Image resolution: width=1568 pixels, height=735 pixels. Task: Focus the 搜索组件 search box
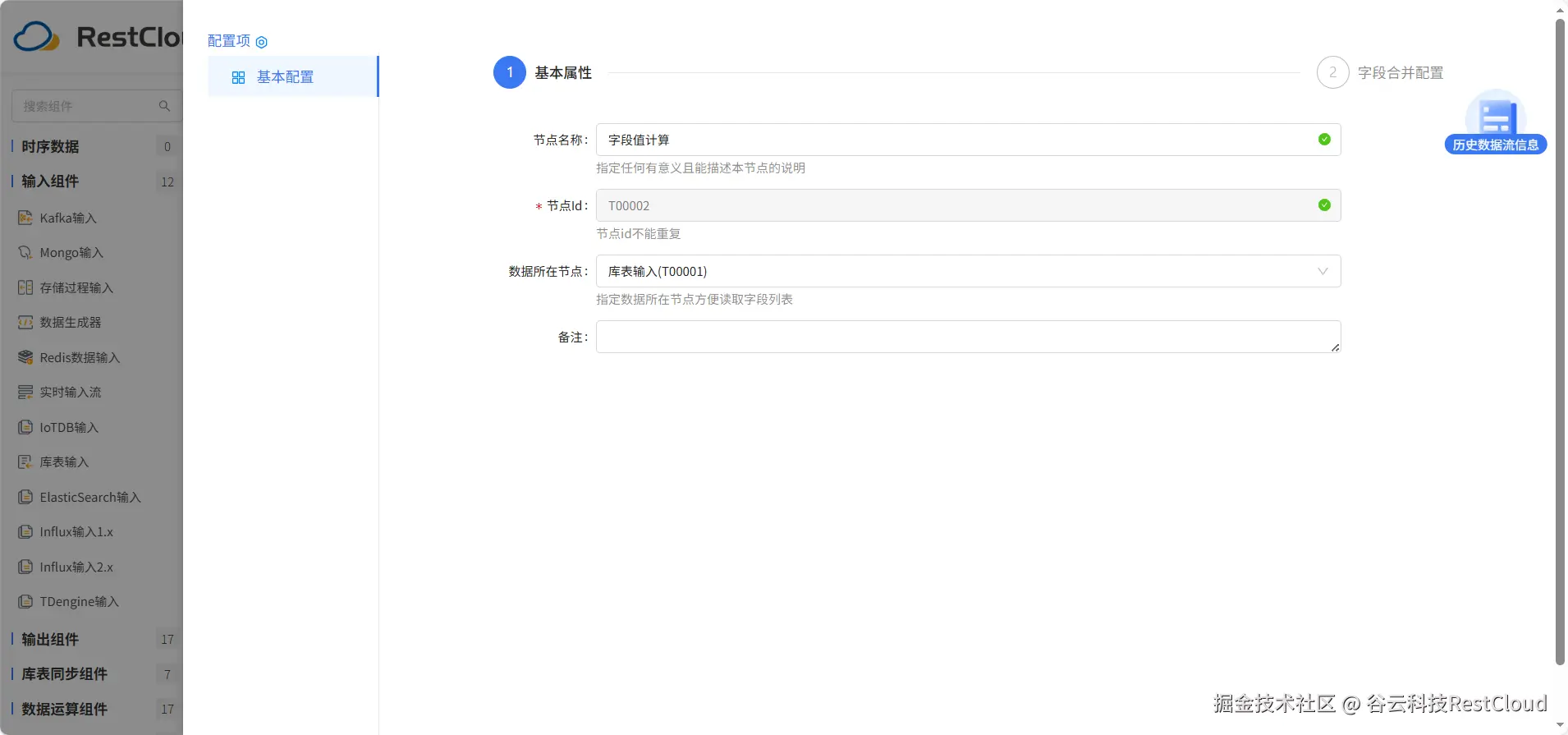point(96,106)
